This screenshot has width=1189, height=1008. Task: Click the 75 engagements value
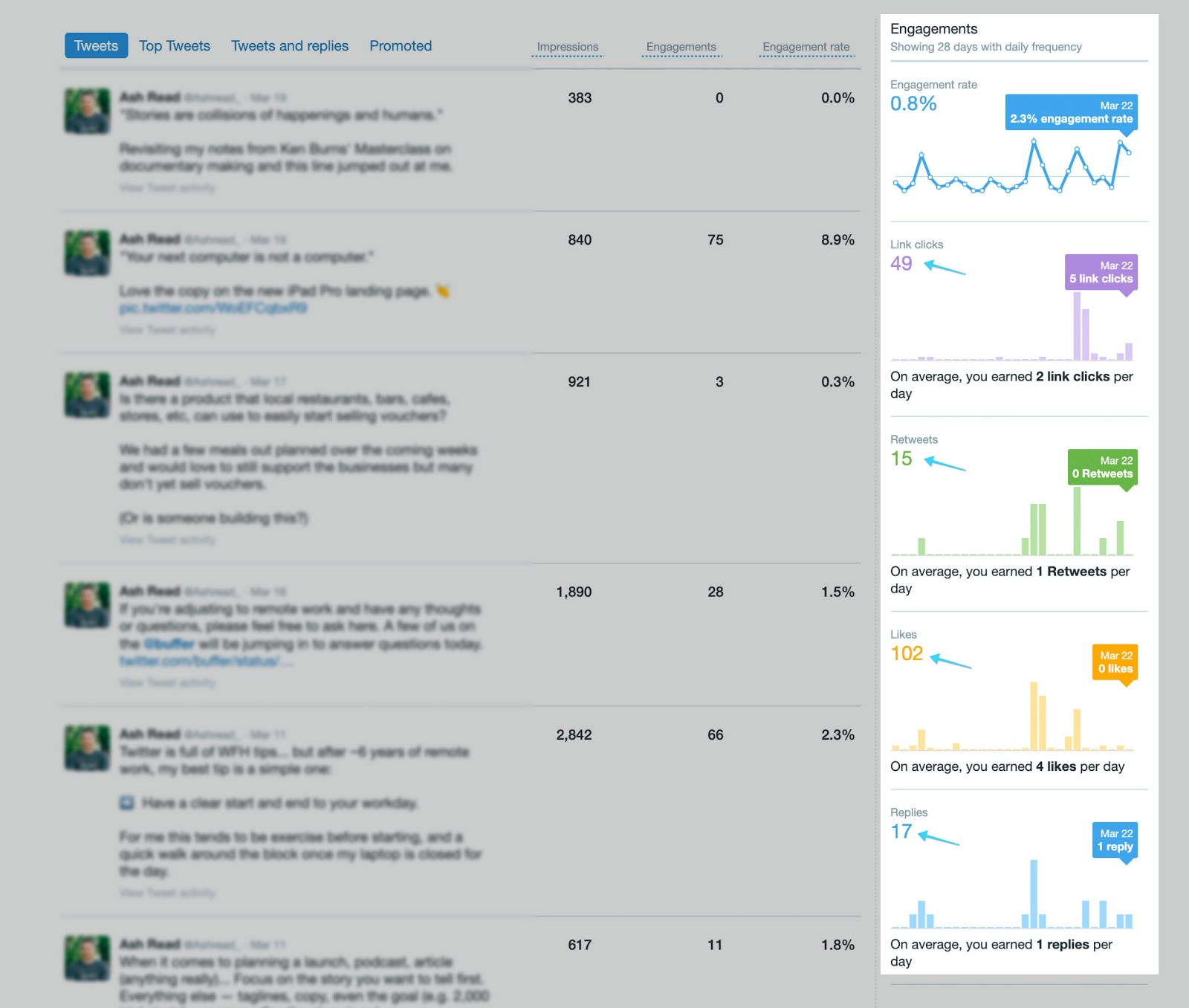click(x=716, y=239)
